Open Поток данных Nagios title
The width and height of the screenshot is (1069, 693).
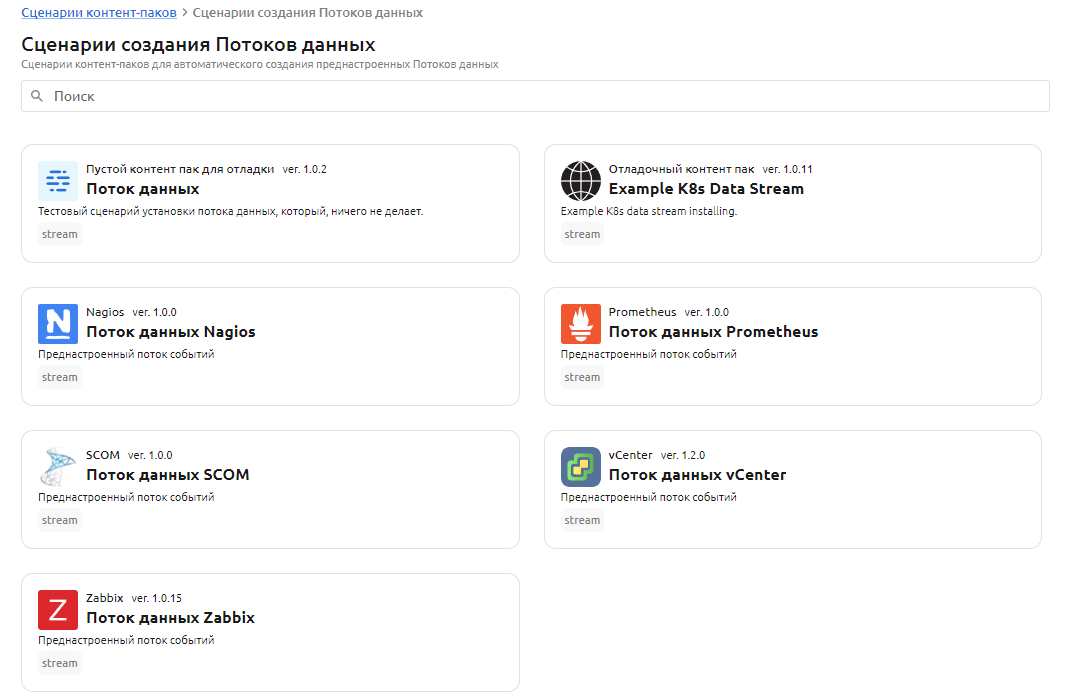170,332
